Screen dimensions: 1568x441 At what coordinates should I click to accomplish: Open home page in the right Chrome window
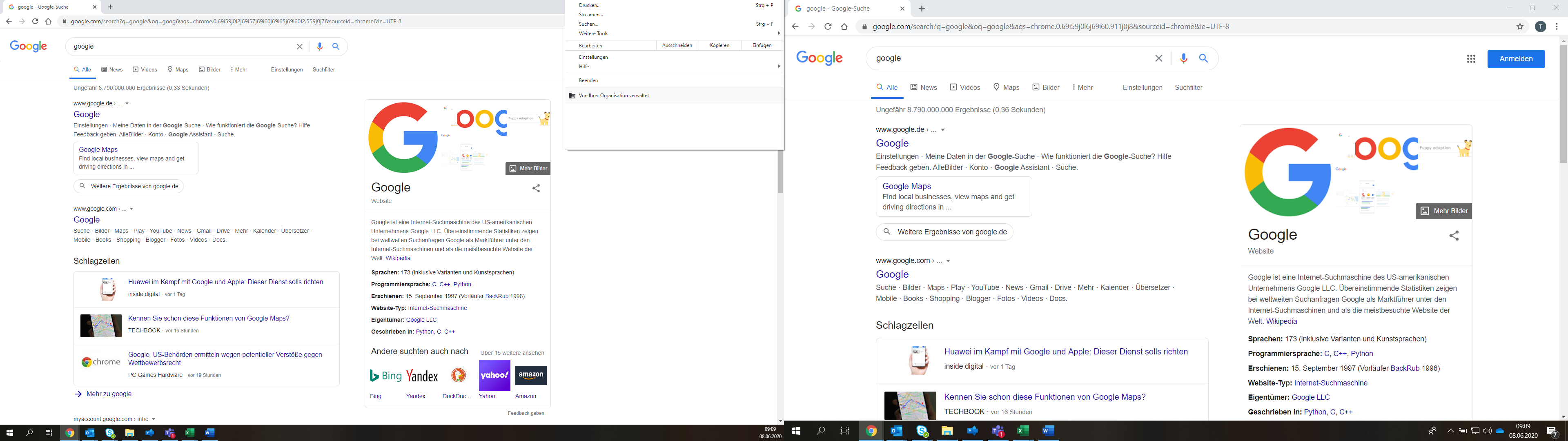844,26
